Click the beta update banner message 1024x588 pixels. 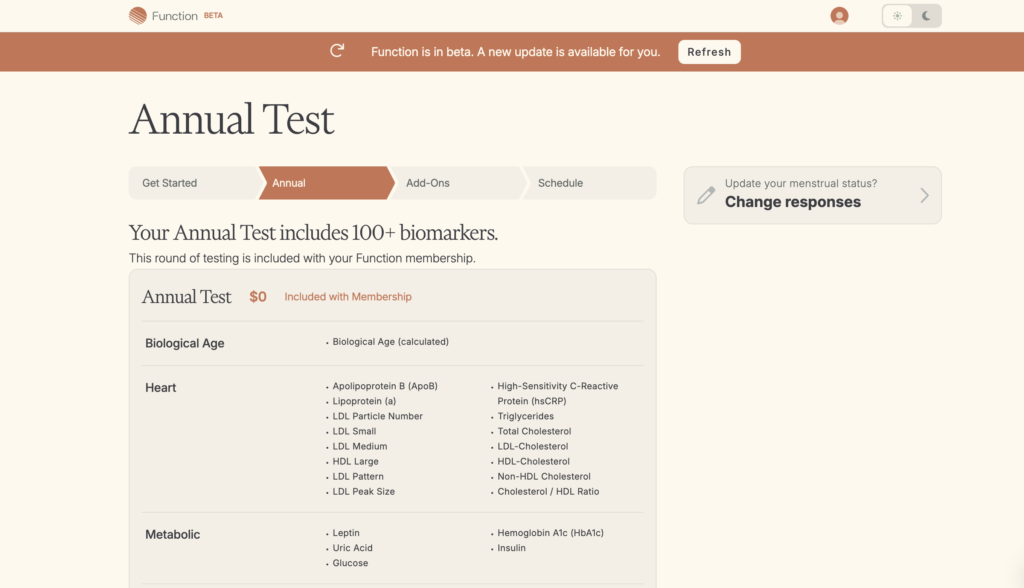(516, 52)
